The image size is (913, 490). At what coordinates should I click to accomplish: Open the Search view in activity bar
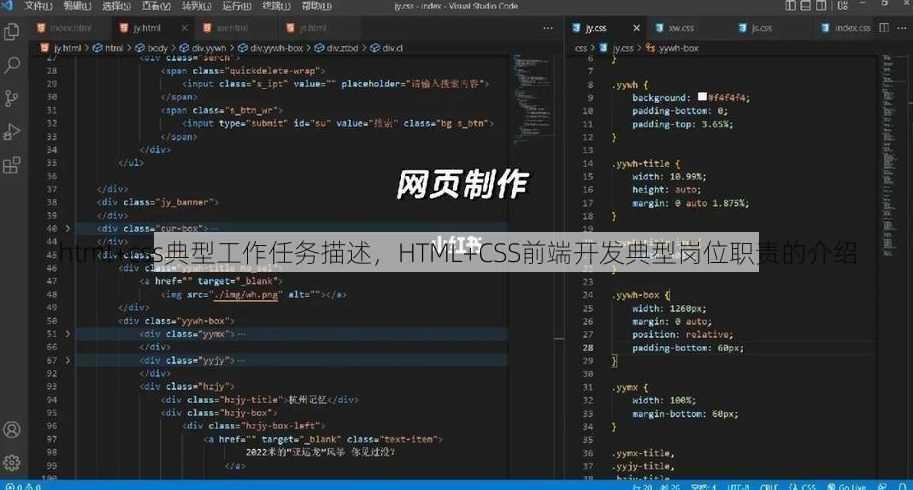coord(12,65)
